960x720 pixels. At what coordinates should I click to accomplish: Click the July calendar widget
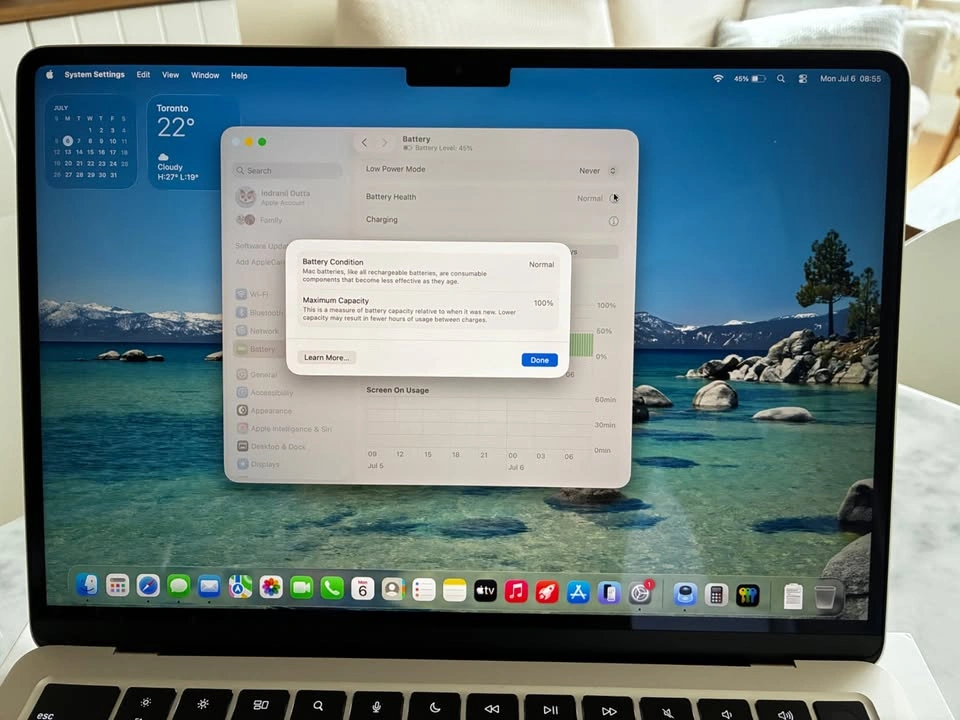click(x=90, y=141)
